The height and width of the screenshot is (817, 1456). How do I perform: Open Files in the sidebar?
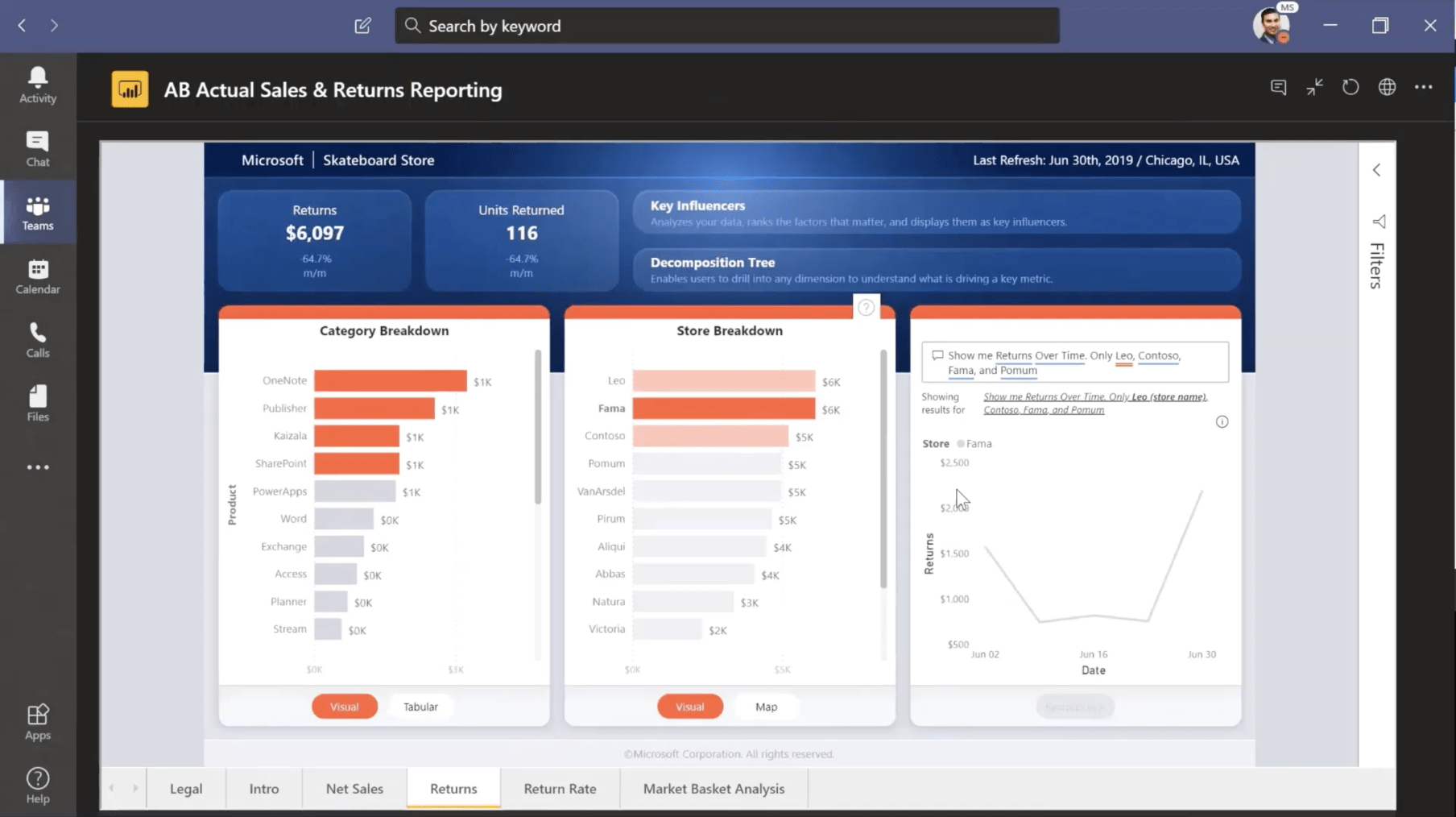[x=38, y=404]
